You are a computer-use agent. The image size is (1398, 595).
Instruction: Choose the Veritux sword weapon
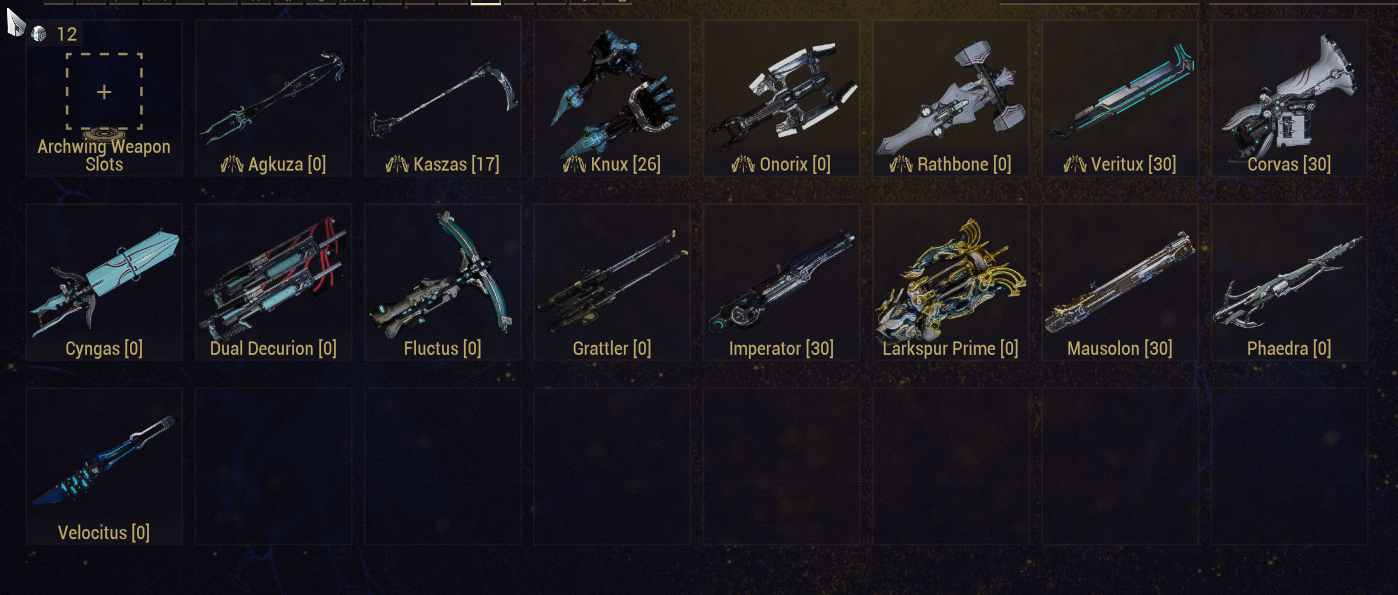coord(1120,98)
